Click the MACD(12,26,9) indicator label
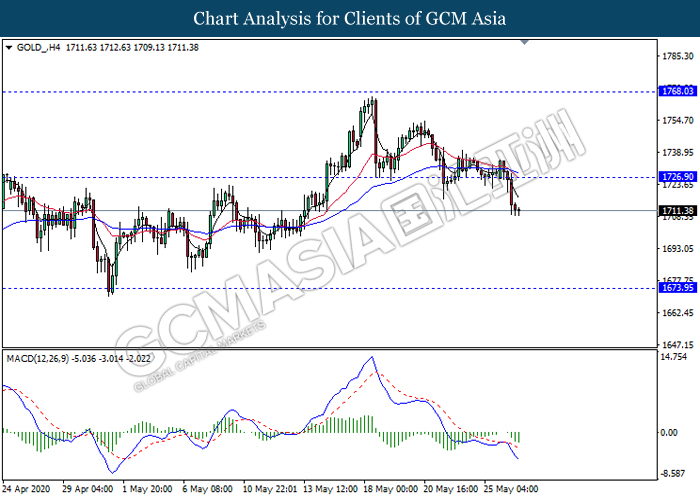The height and width of the screenshot is (500, 700). point(38,359)
